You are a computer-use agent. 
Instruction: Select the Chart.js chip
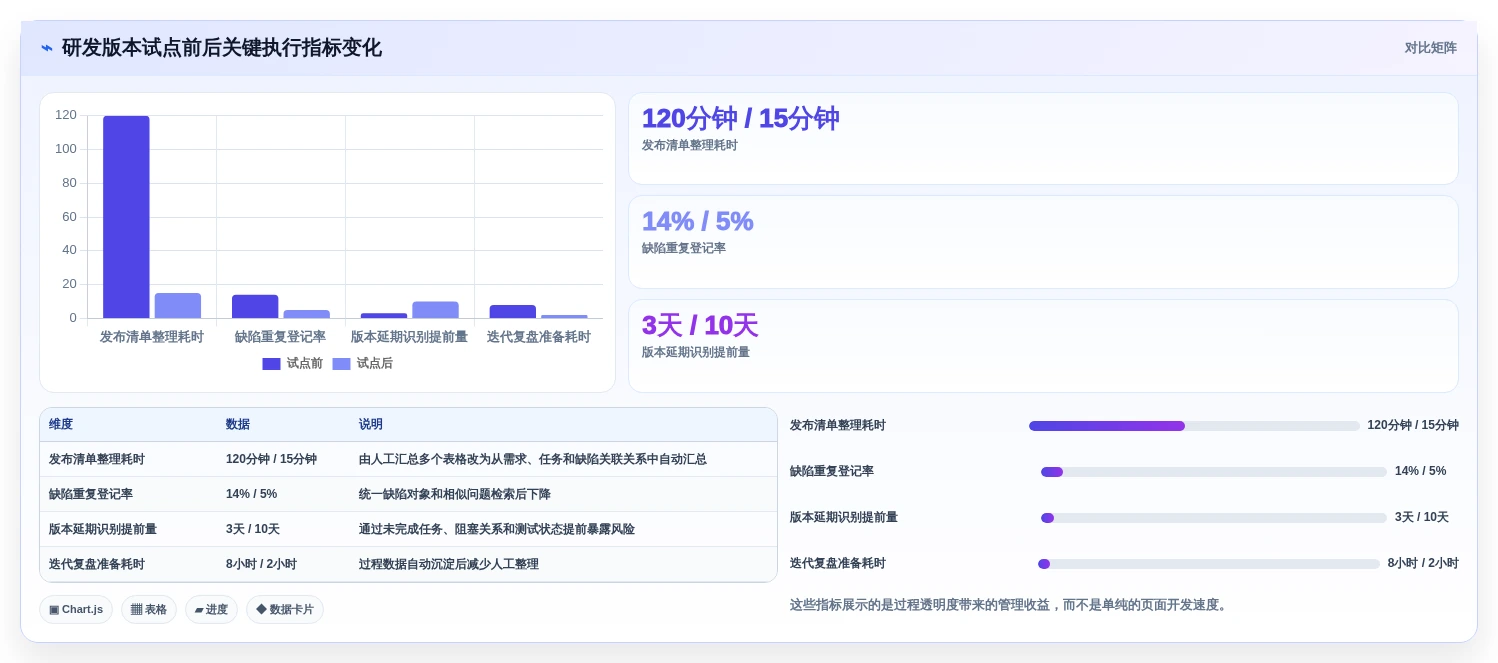pyautogui.click(x=76, y=610)
